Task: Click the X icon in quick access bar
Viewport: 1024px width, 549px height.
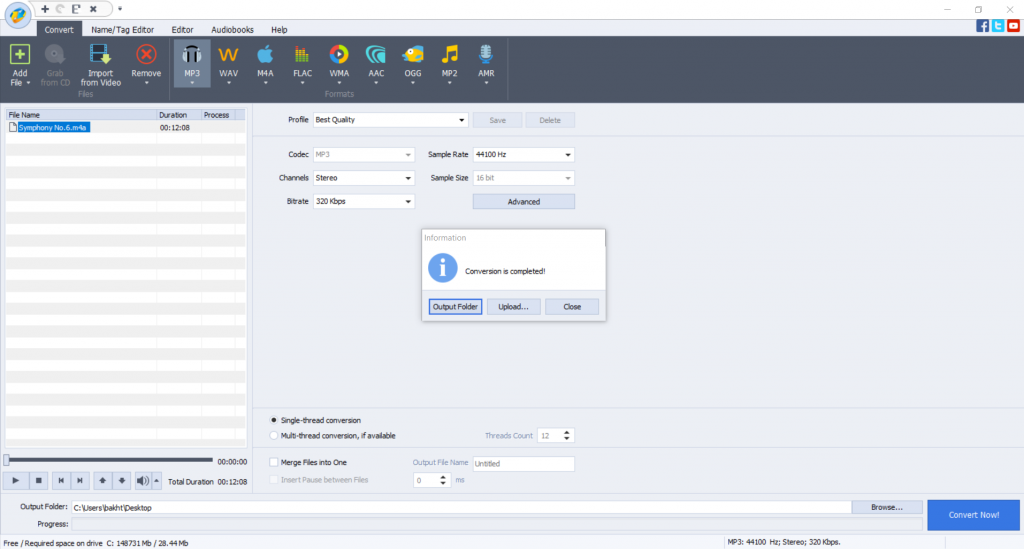Action: [93, 9]
